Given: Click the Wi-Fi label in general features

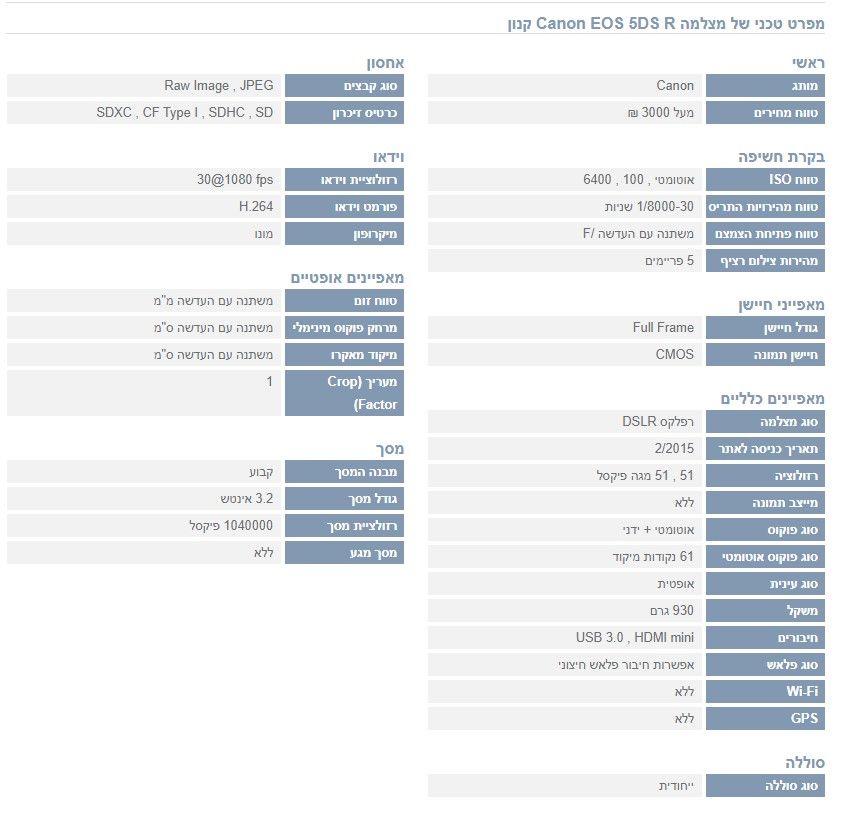Looking at the screenshot, I should [765, 691].
